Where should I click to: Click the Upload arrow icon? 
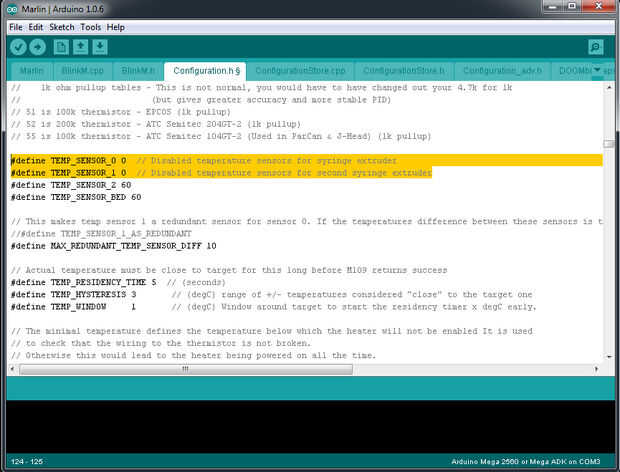[38, 47]
